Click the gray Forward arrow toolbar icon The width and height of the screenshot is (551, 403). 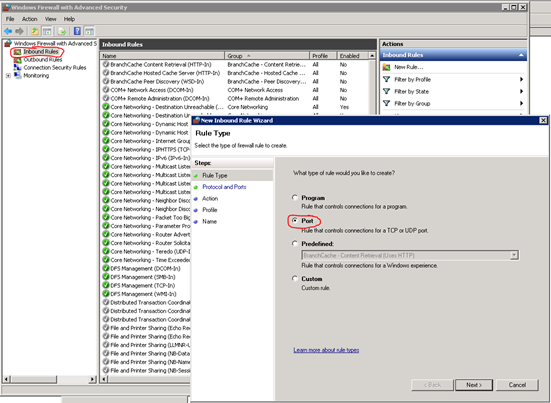tap(19, 31)
